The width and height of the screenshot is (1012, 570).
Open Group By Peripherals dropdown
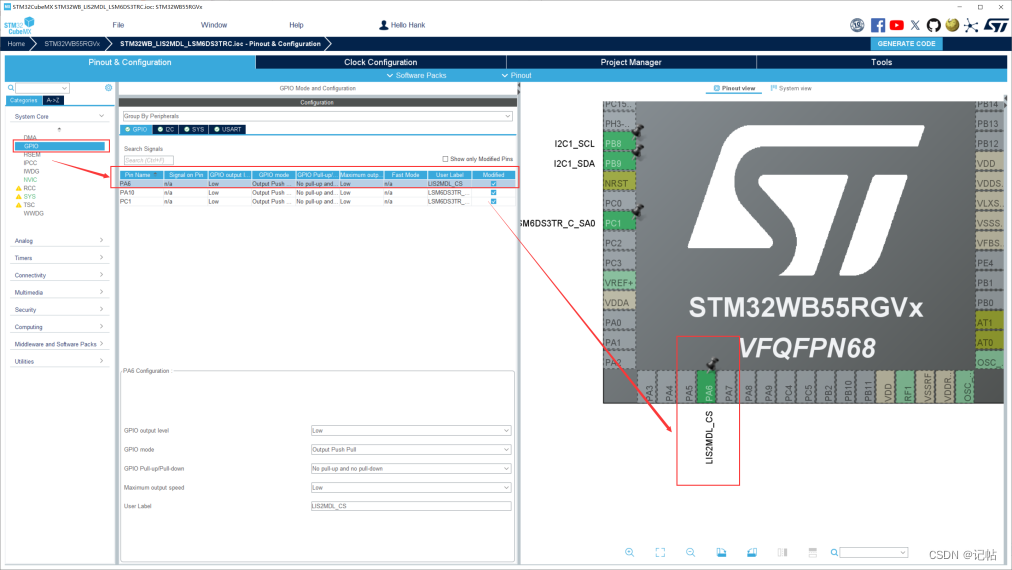(x=318, y=116)
